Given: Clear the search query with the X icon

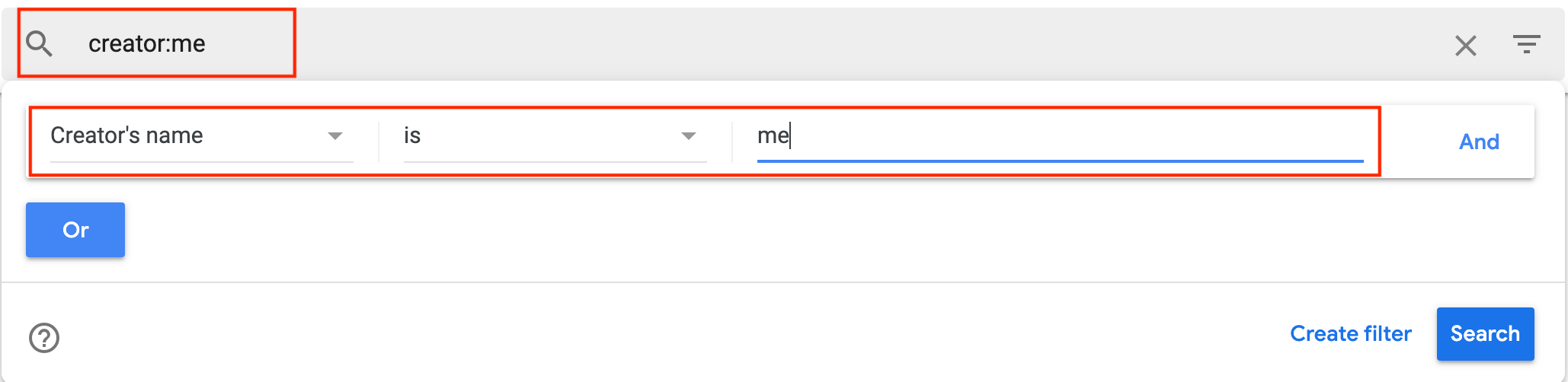Looking at the screenshot, I should (1465, 46).
